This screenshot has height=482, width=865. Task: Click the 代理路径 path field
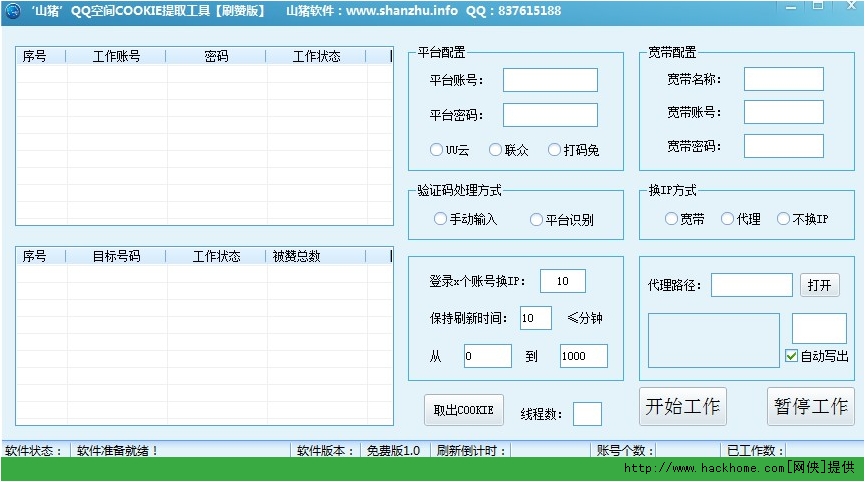pyautogui.click(x=751, y=285)
